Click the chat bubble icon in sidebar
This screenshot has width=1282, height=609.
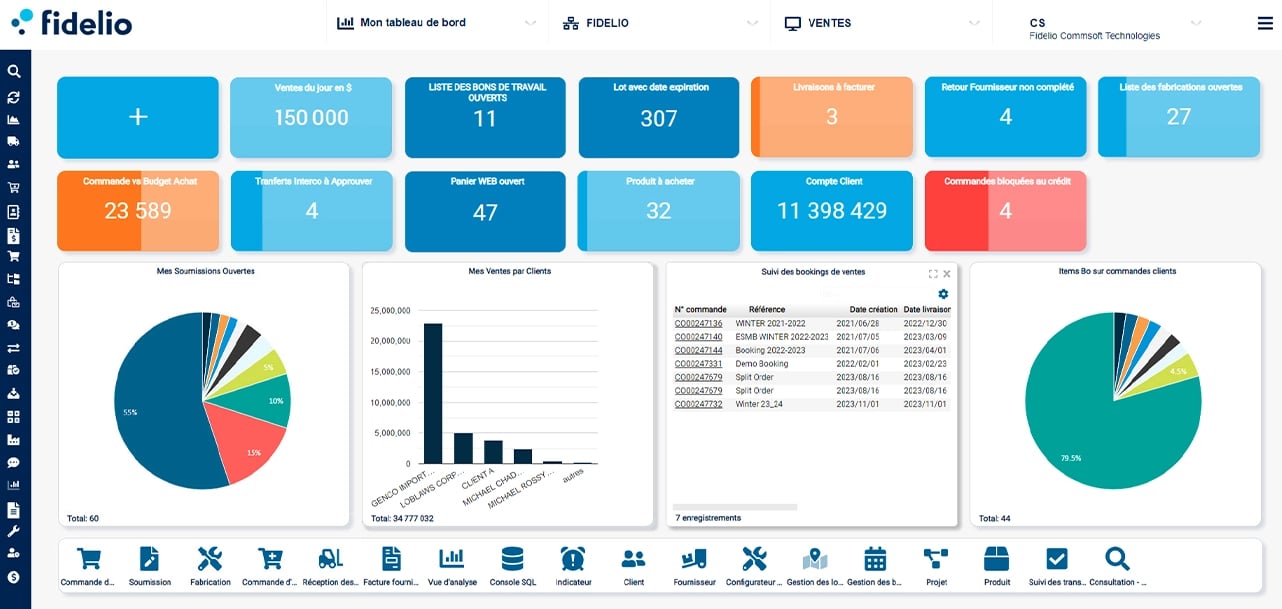[14, 462]
